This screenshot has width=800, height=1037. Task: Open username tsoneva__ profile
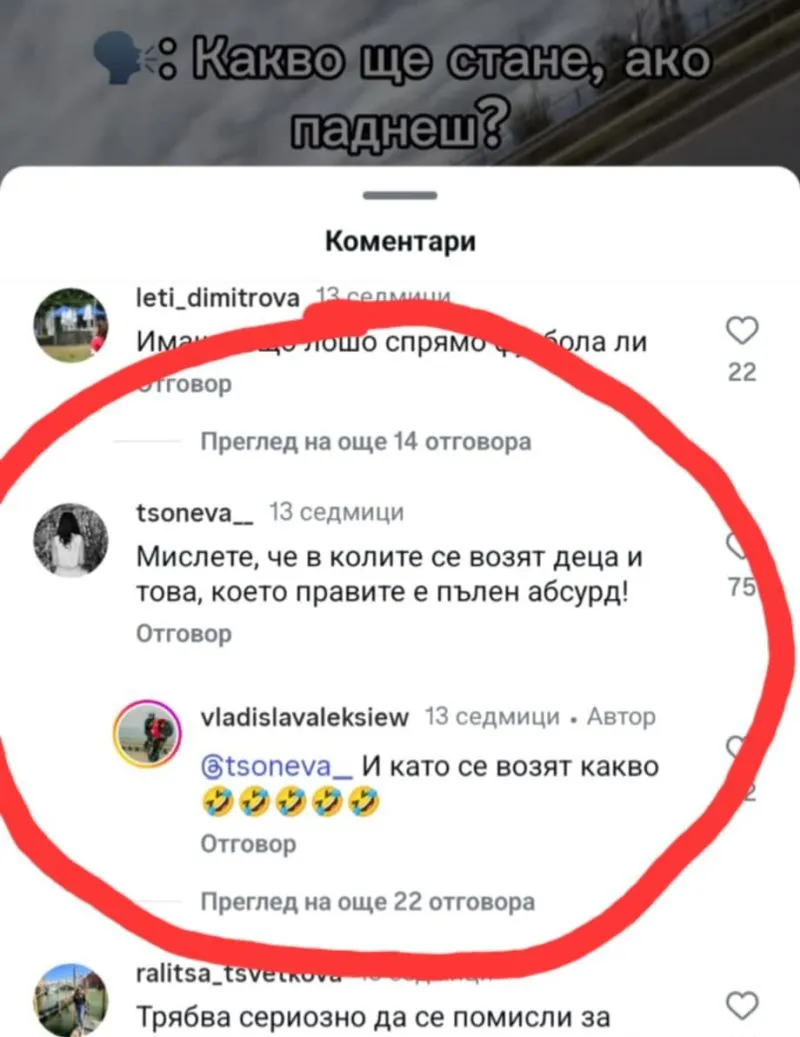pyautogui.click(x=194, y=513)
